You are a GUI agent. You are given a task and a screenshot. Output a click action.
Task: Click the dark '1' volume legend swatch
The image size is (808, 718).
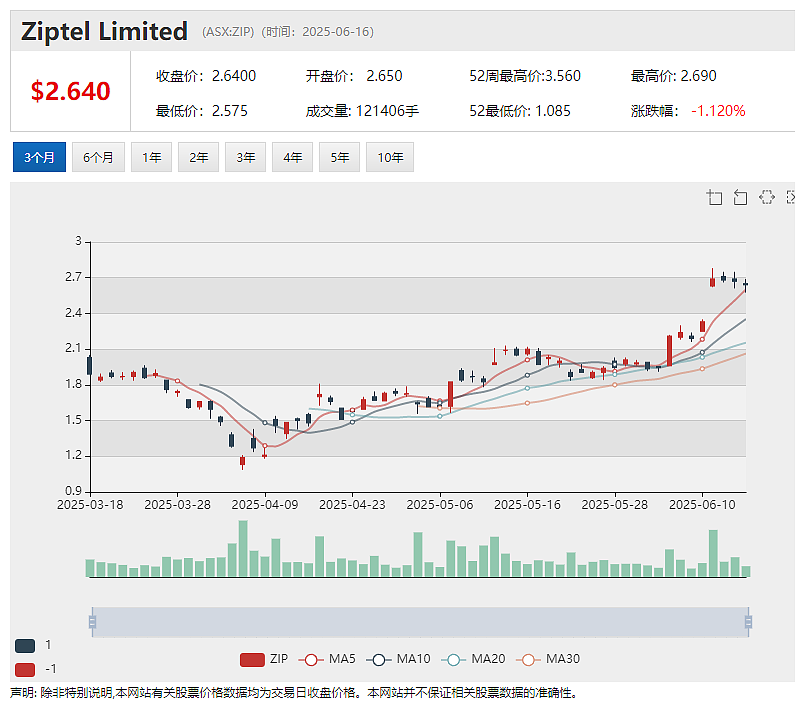tap(25, 646)
